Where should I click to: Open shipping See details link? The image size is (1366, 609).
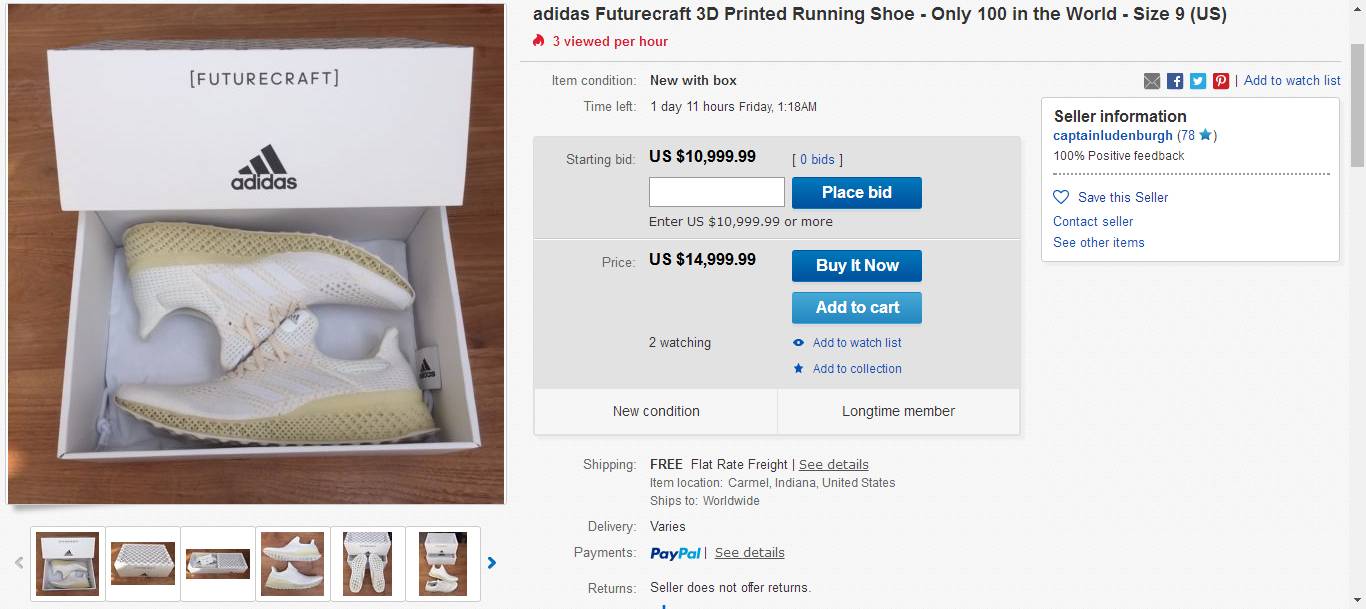point(833,465)
